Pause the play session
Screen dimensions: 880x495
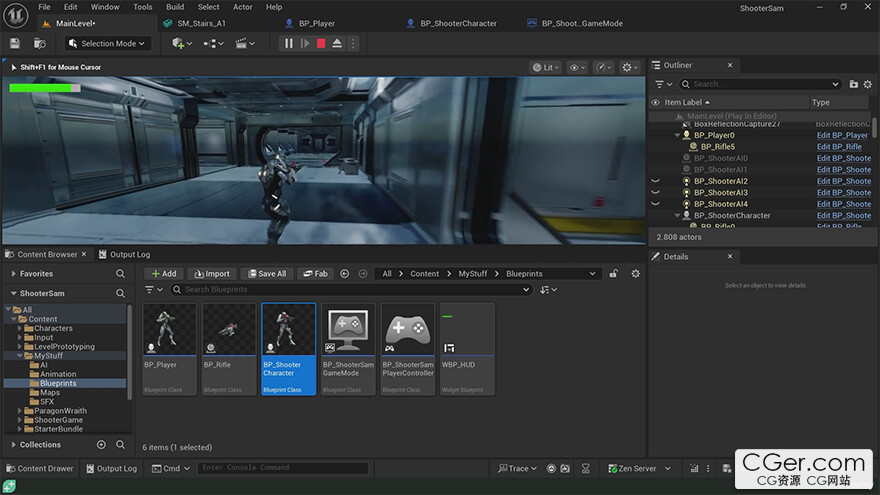[x=288, y=43]
